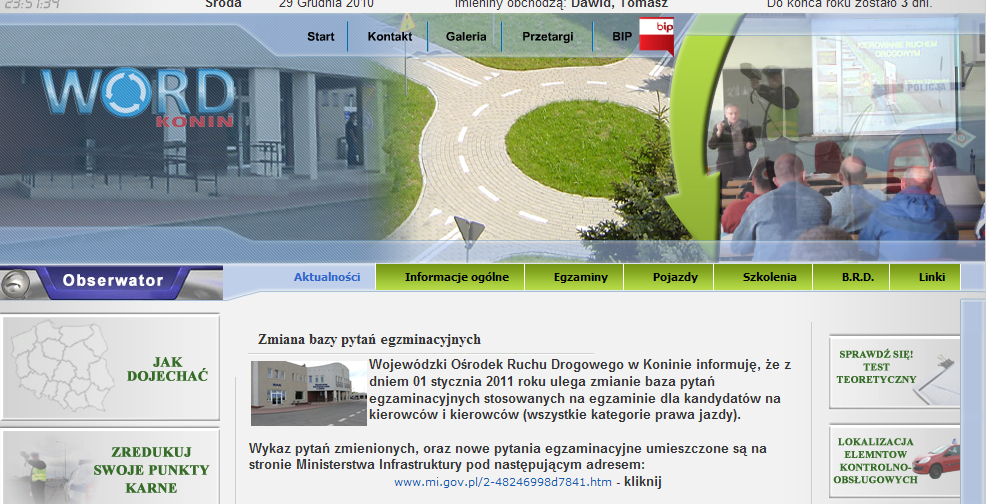Open the Pojazdy tab

(669, 277)
